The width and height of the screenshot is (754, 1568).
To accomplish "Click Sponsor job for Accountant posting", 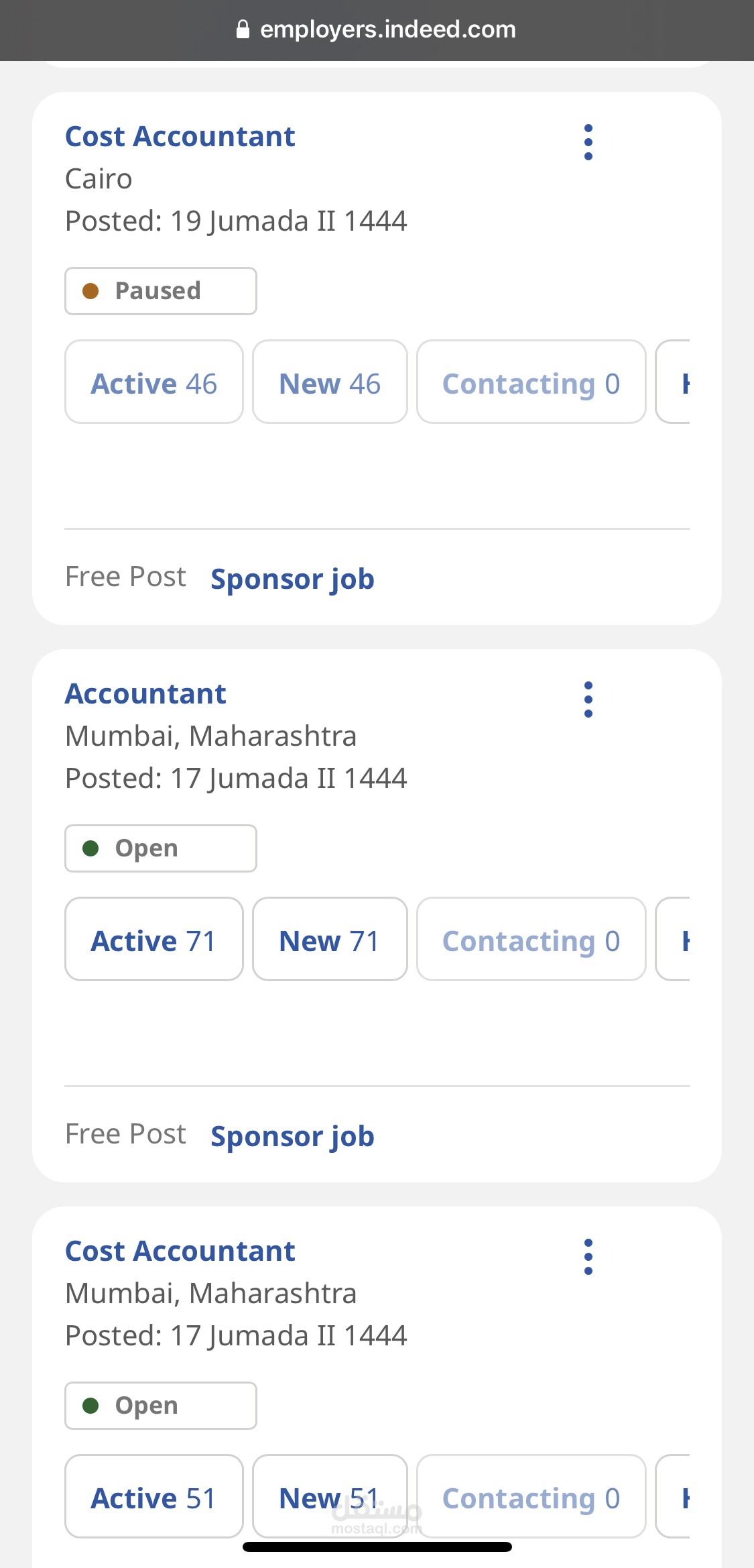I will (x=292, y=1137).
